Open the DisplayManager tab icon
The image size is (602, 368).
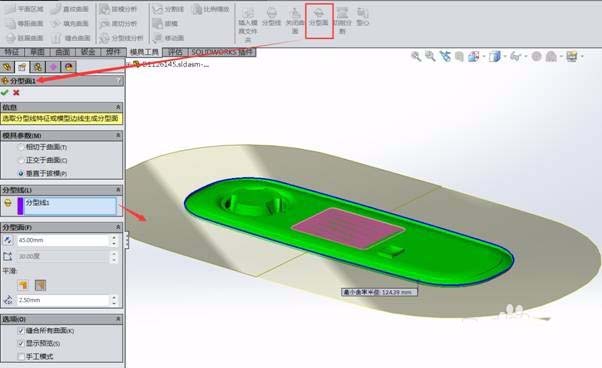tap(68, 67)
